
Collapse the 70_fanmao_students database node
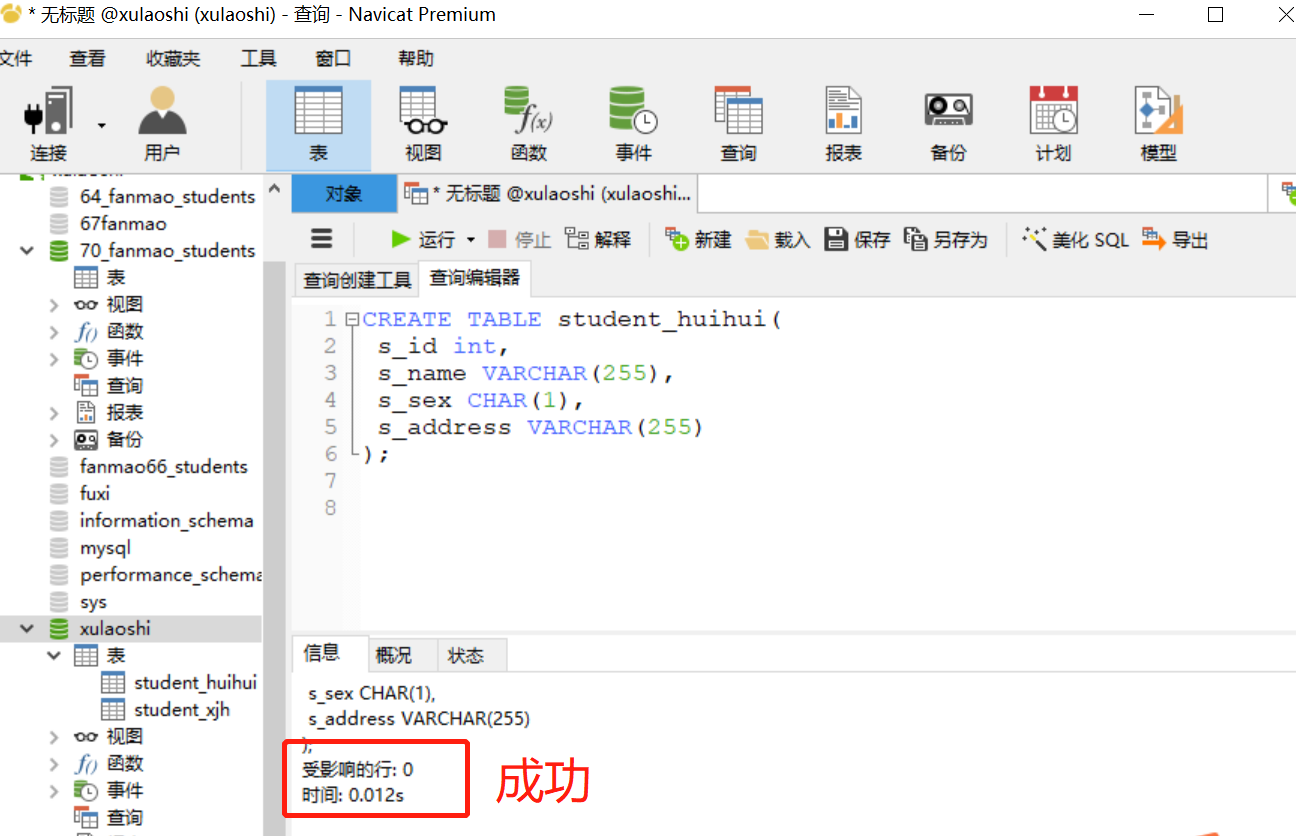(27, 250)
